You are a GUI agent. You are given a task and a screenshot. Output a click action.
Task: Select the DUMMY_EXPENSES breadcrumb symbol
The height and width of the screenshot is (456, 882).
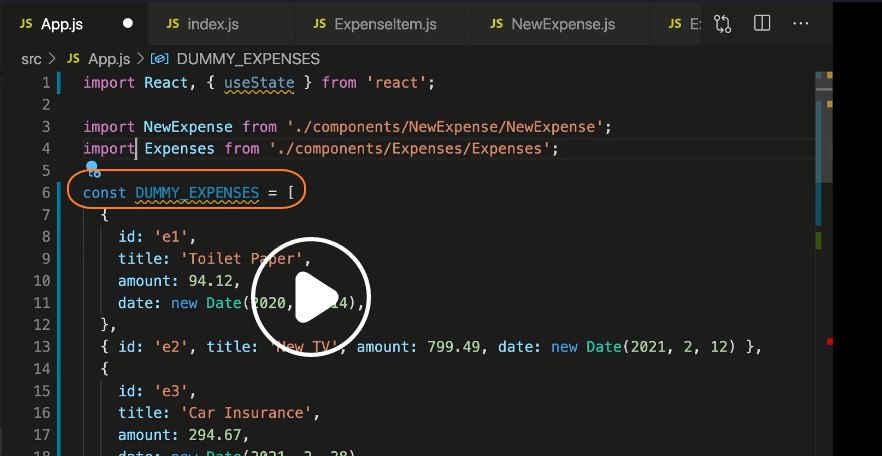pos(248,59)
